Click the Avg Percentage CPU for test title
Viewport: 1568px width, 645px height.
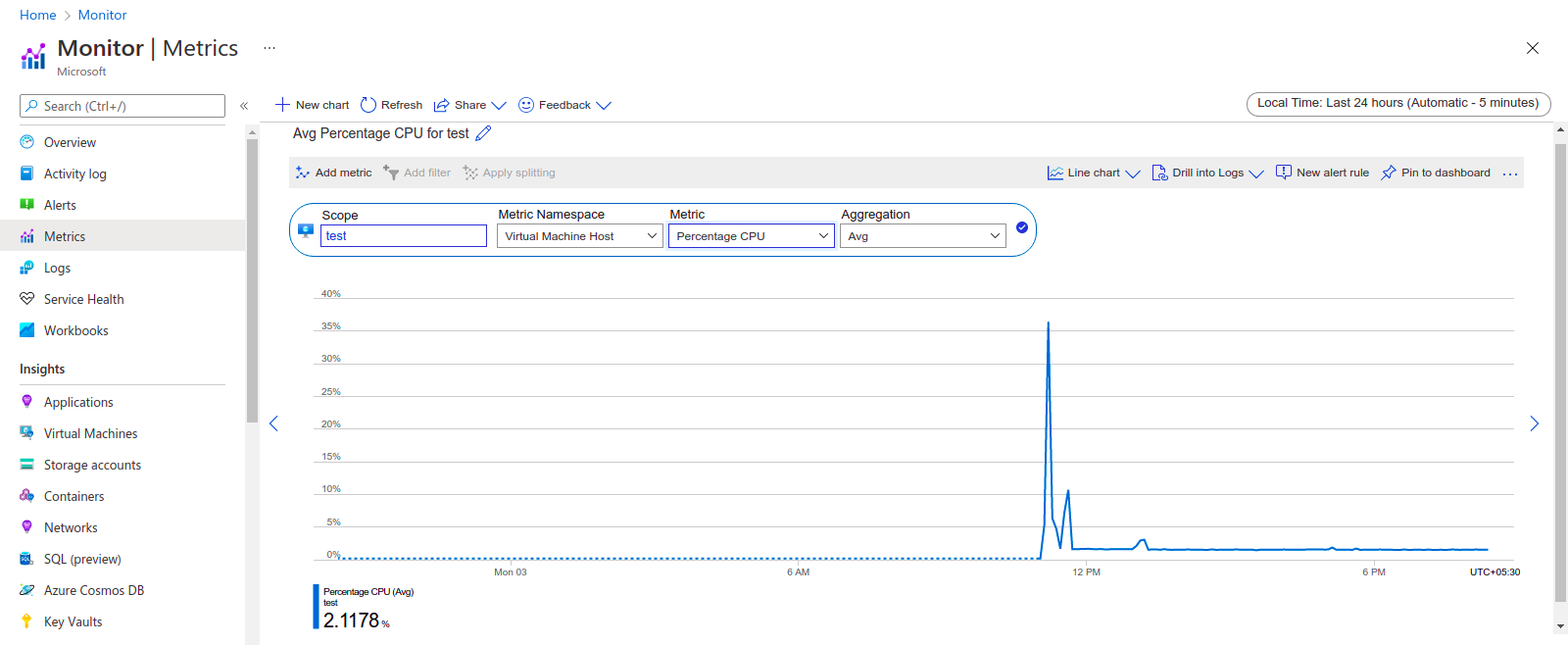pyautogui.click(x=381, y=133)
